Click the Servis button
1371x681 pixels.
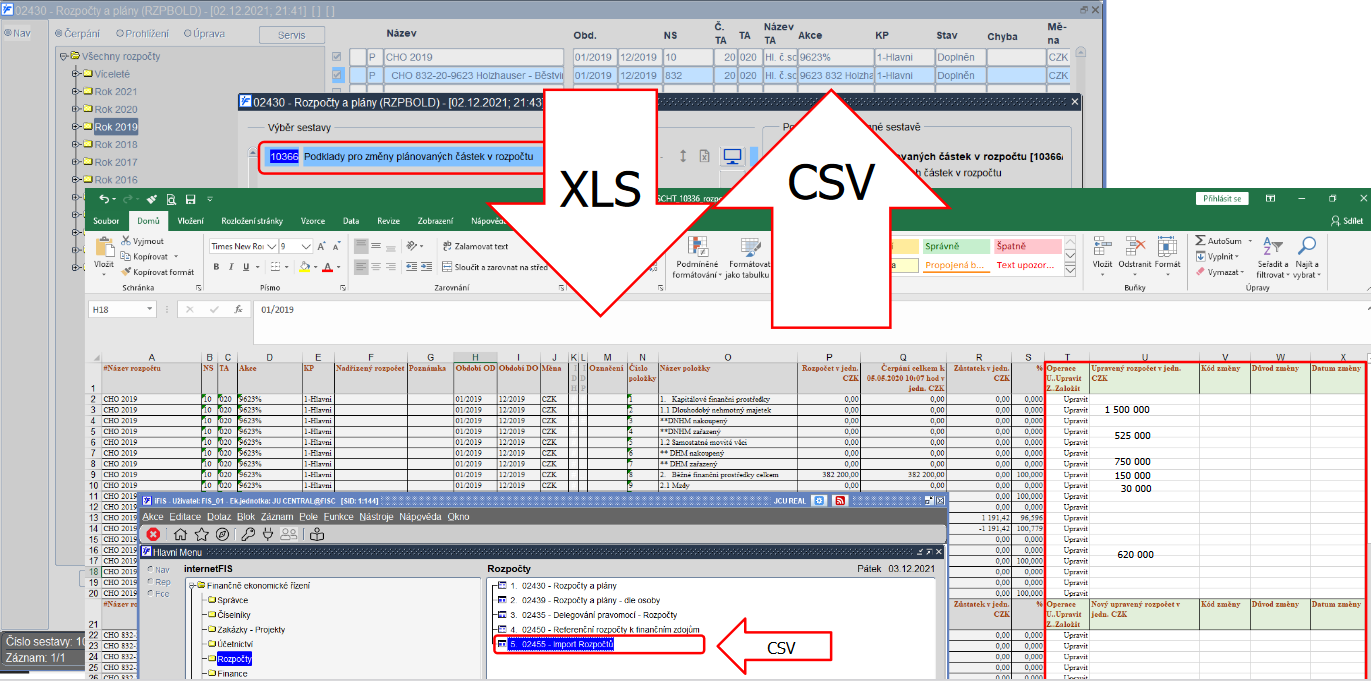[x=292, y=35]
